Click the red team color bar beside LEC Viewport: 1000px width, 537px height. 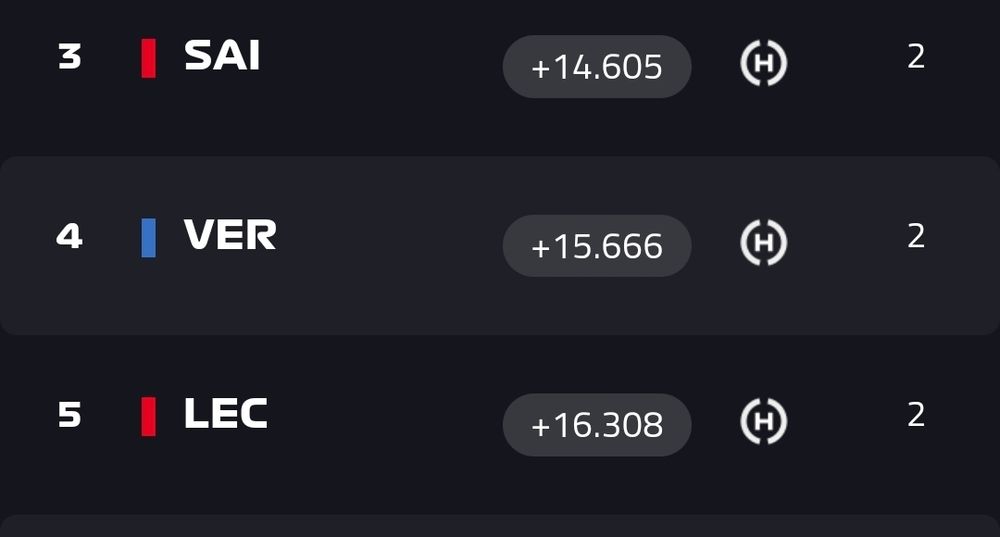[149, 416]
